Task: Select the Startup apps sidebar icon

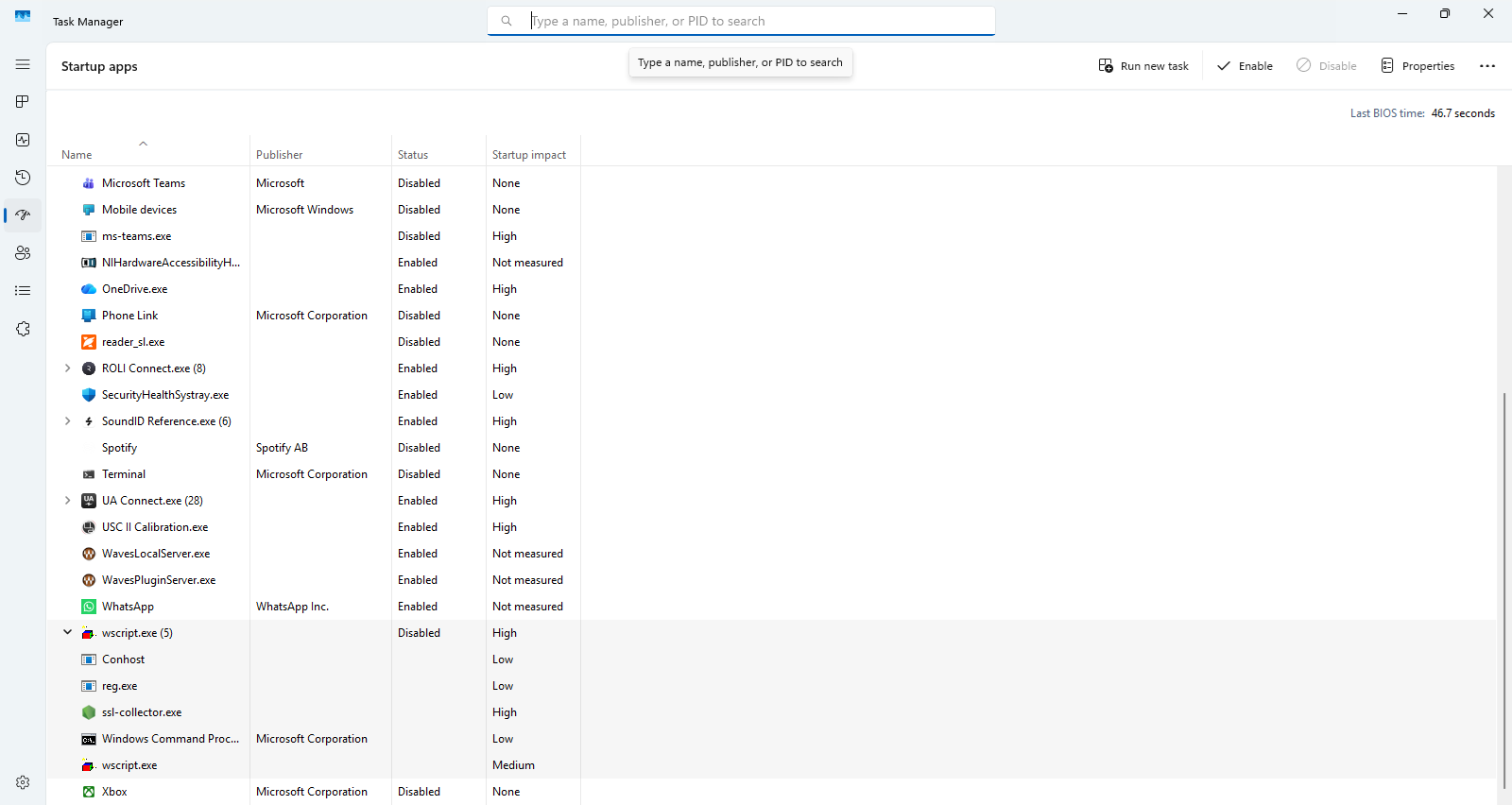Action: coord(23,215)
